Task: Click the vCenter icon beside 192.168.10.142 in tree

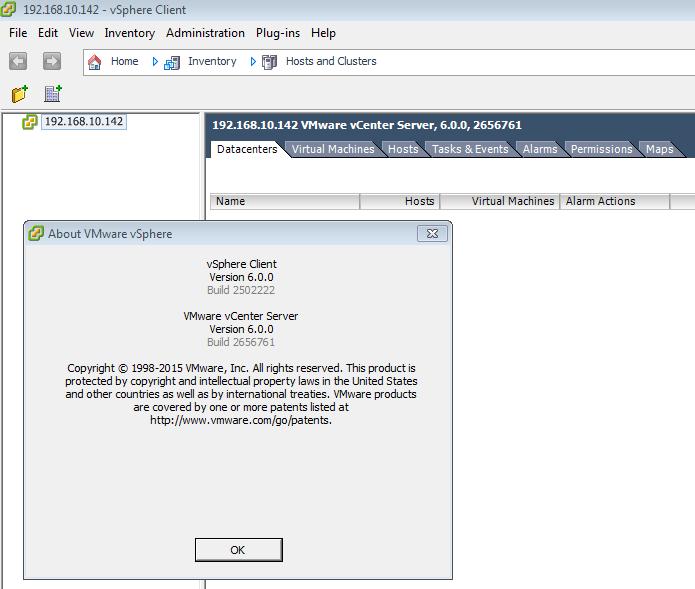Action: (x=30, y=122)
